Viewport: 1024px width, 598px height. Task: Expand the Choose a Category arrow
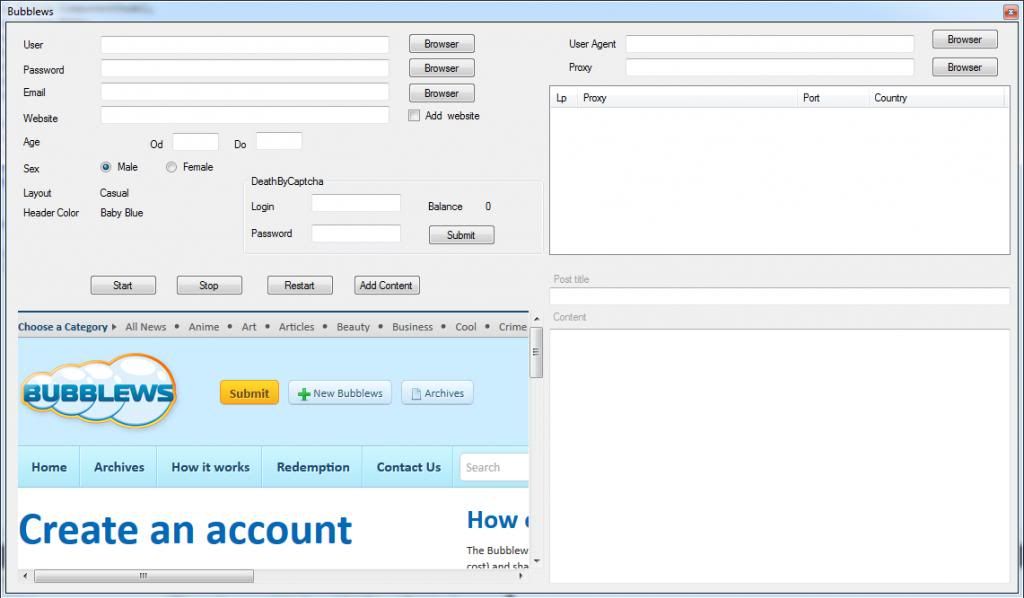coord(114,327)
